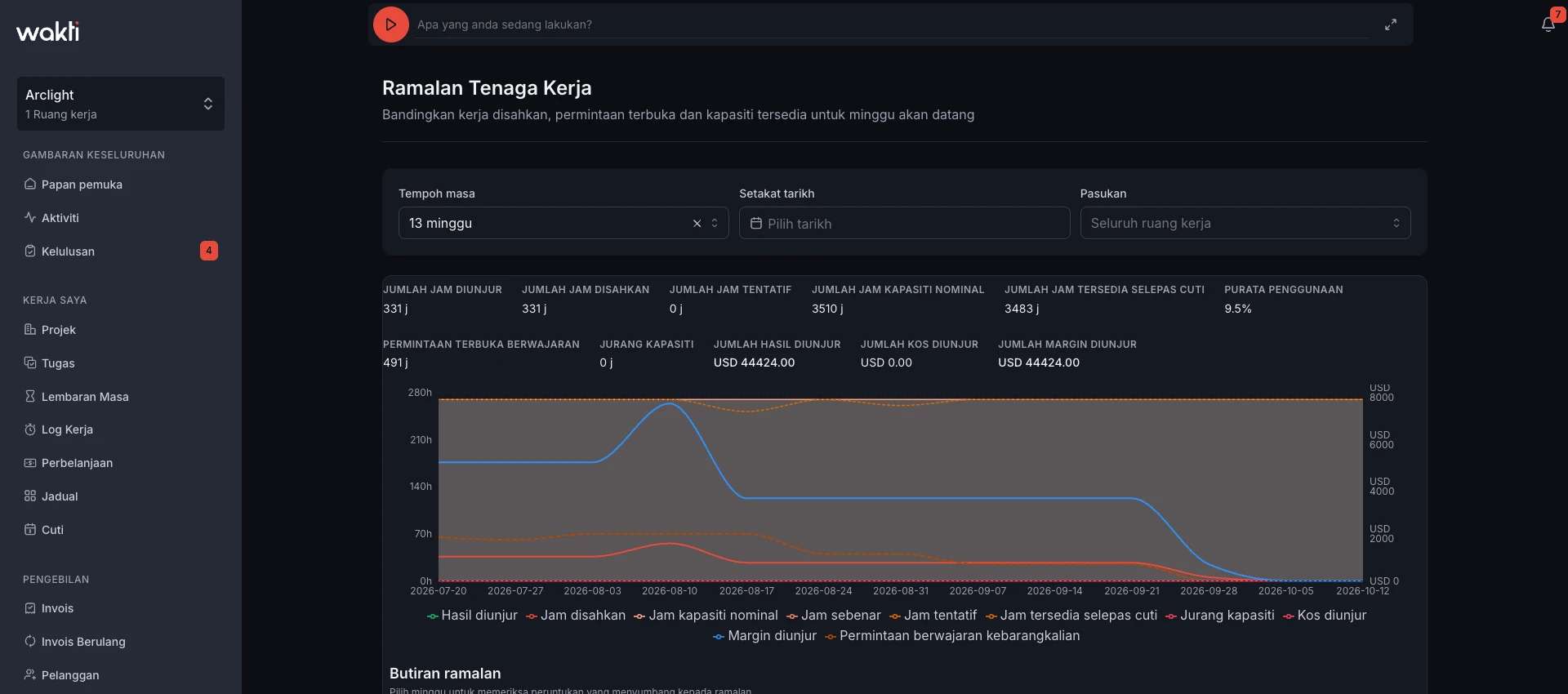Start the timer with the play button
The height and width of the screenshot is (694, 1568).
(x=390, y=24)
